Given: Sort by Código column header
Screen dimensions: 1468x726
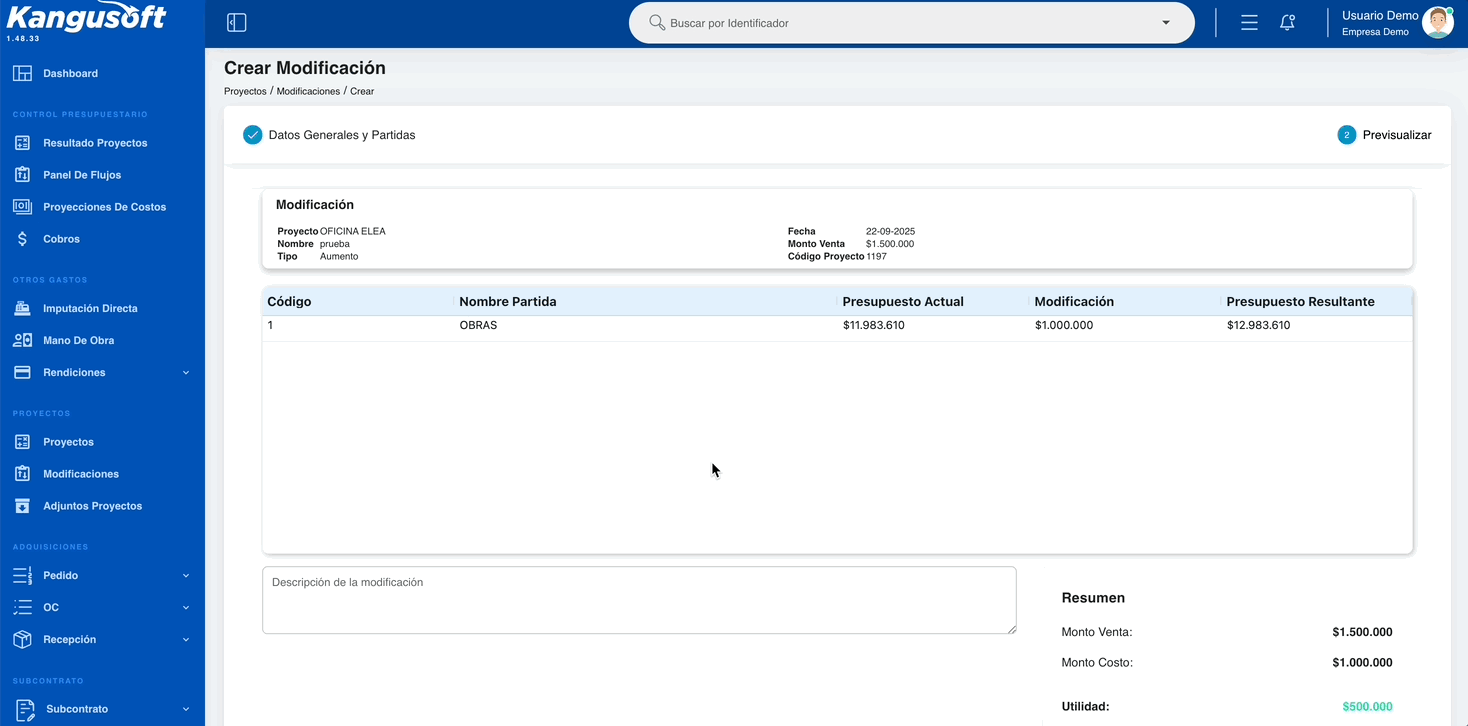Looking at the screenshot, I should click(289, 301).
